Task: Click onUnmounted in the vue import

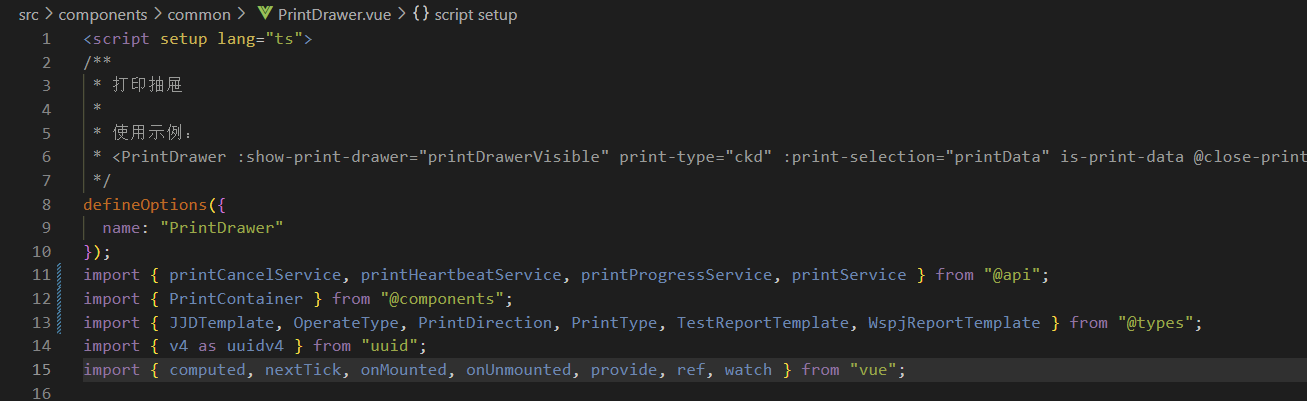Action: (519, 370)
